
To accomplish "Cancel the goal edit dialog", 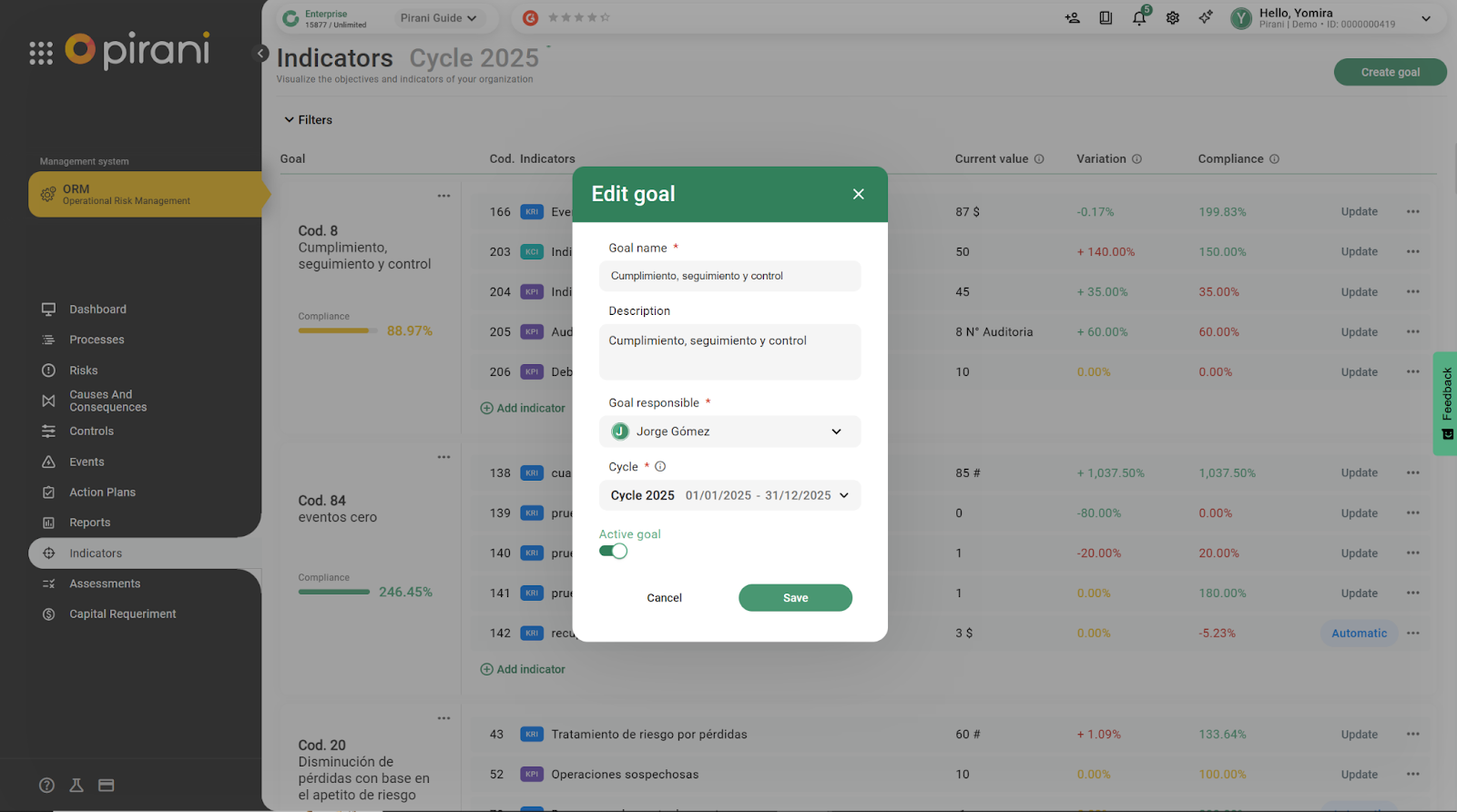I will coord(664,598).
